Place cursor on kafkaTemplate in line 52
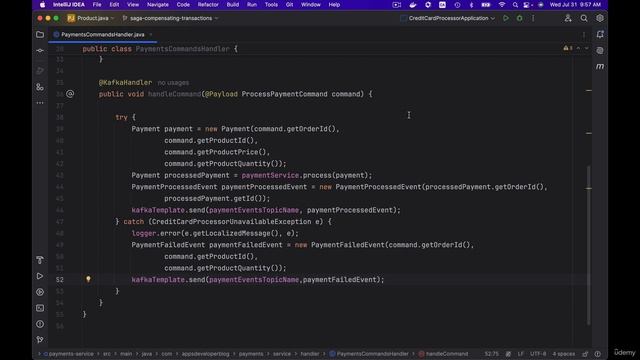This screenshot has width=640, height=360. [158, 280]
